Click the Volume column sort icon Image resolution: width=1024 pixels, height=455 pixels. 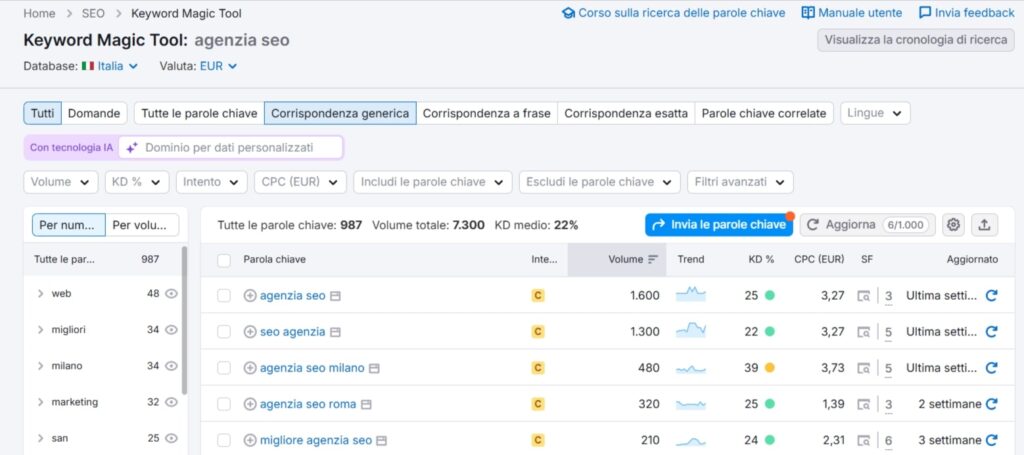coord(652,260)
